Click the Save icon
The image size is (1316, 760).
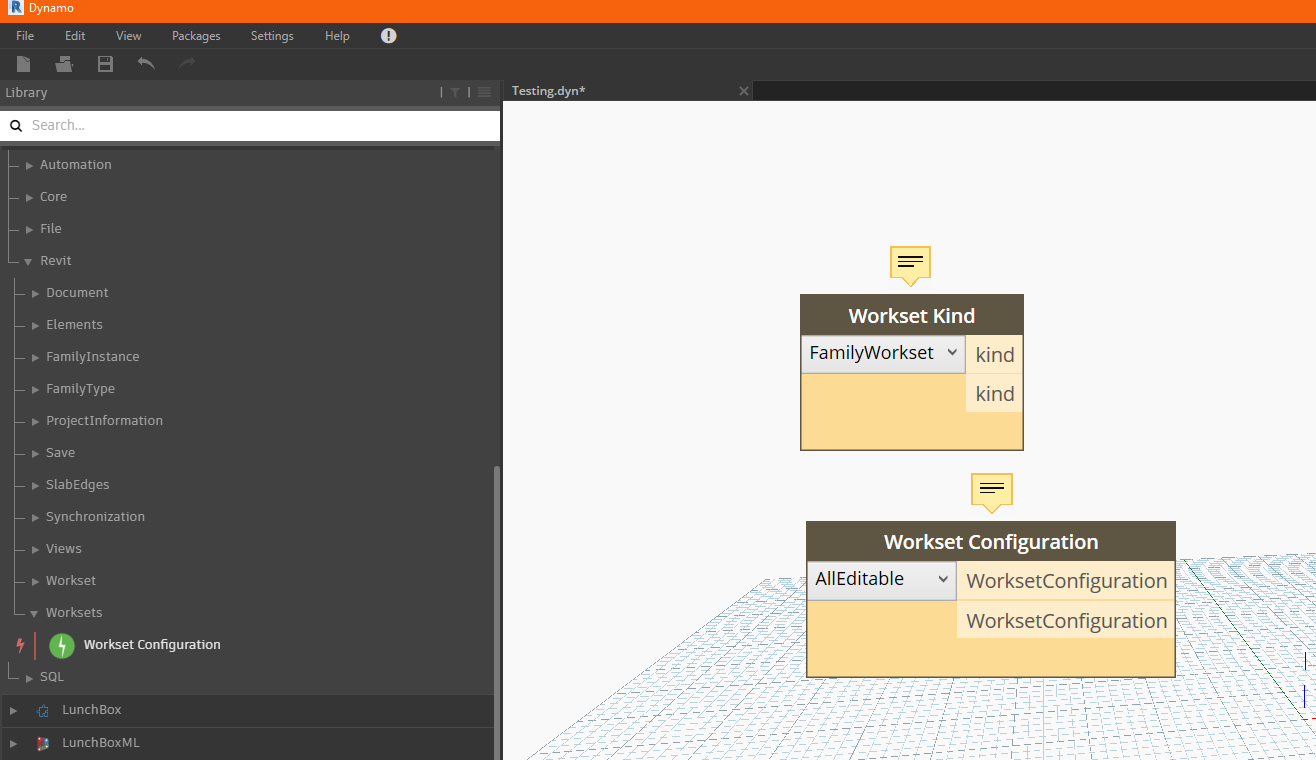(104, 63)
